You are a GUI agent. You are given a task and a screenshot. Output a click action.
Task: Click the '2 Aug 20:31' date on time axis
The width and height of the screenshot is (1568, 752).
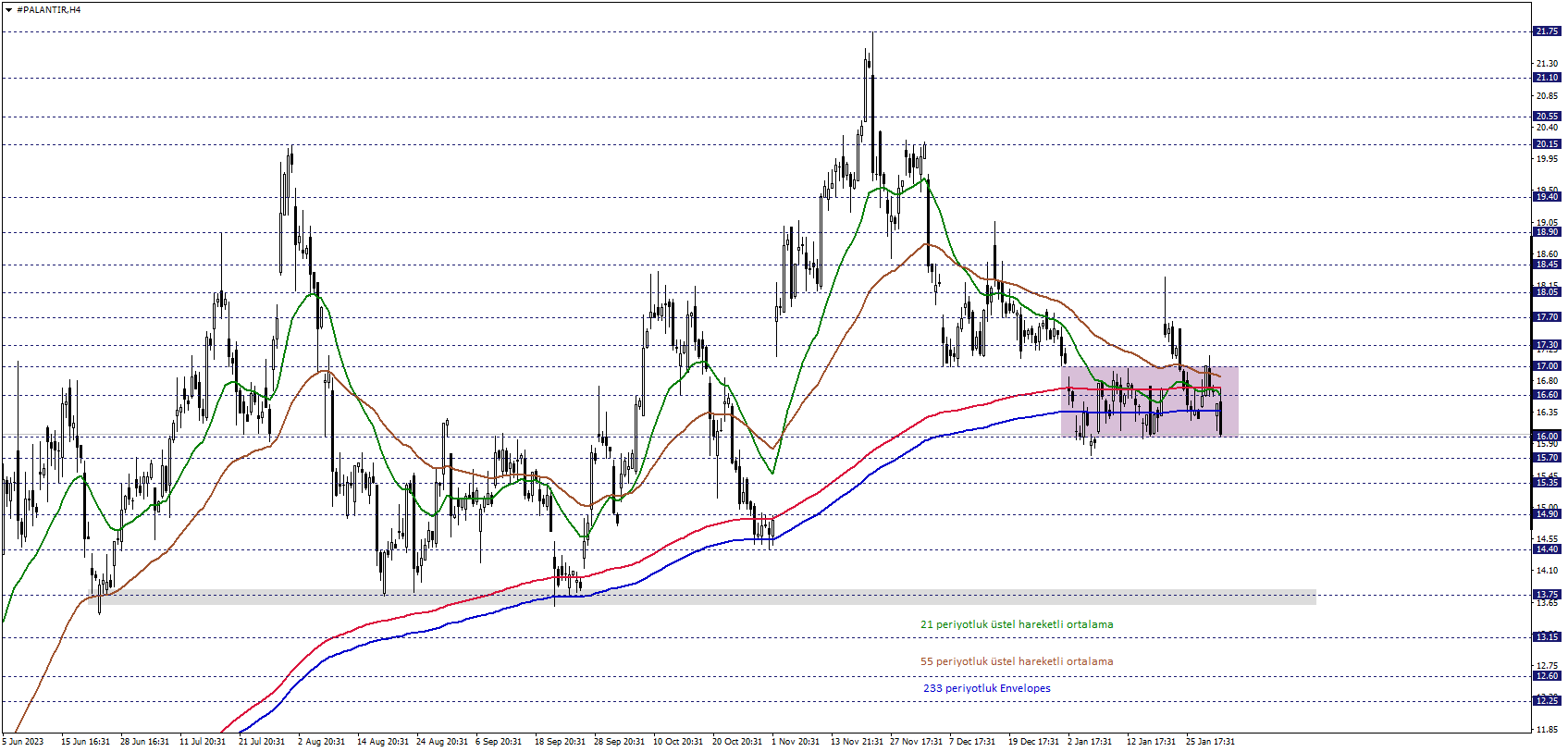click(321, 742)
